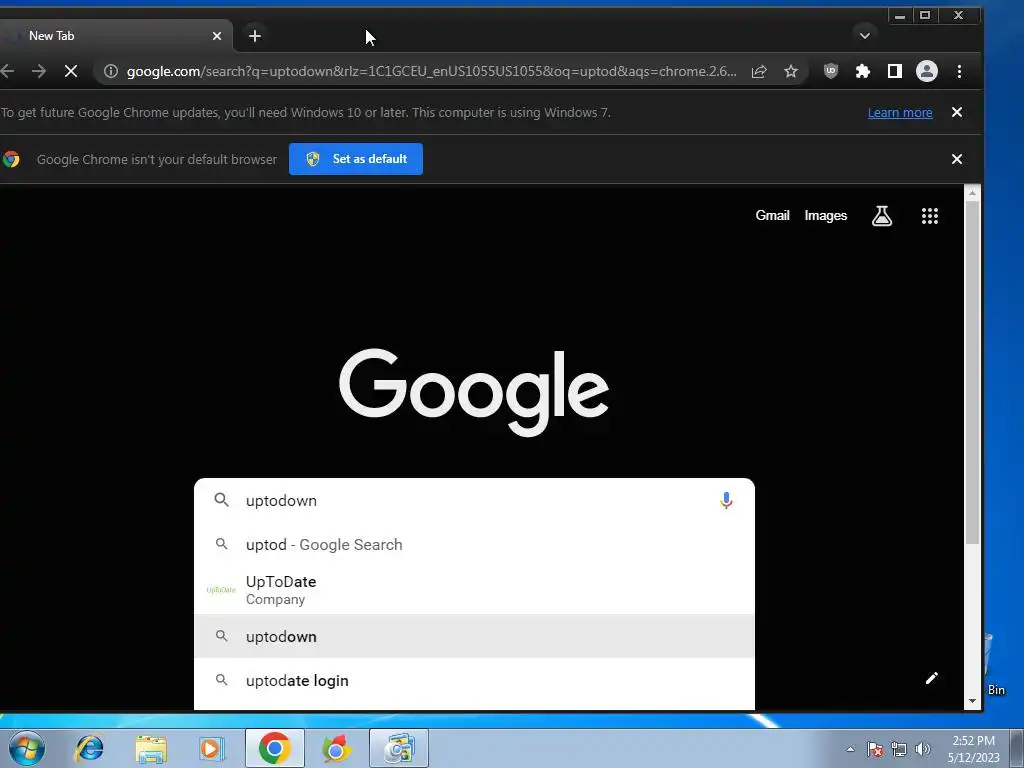
Task: Show hidden tray icons arrow
Action: click(850, 749)
